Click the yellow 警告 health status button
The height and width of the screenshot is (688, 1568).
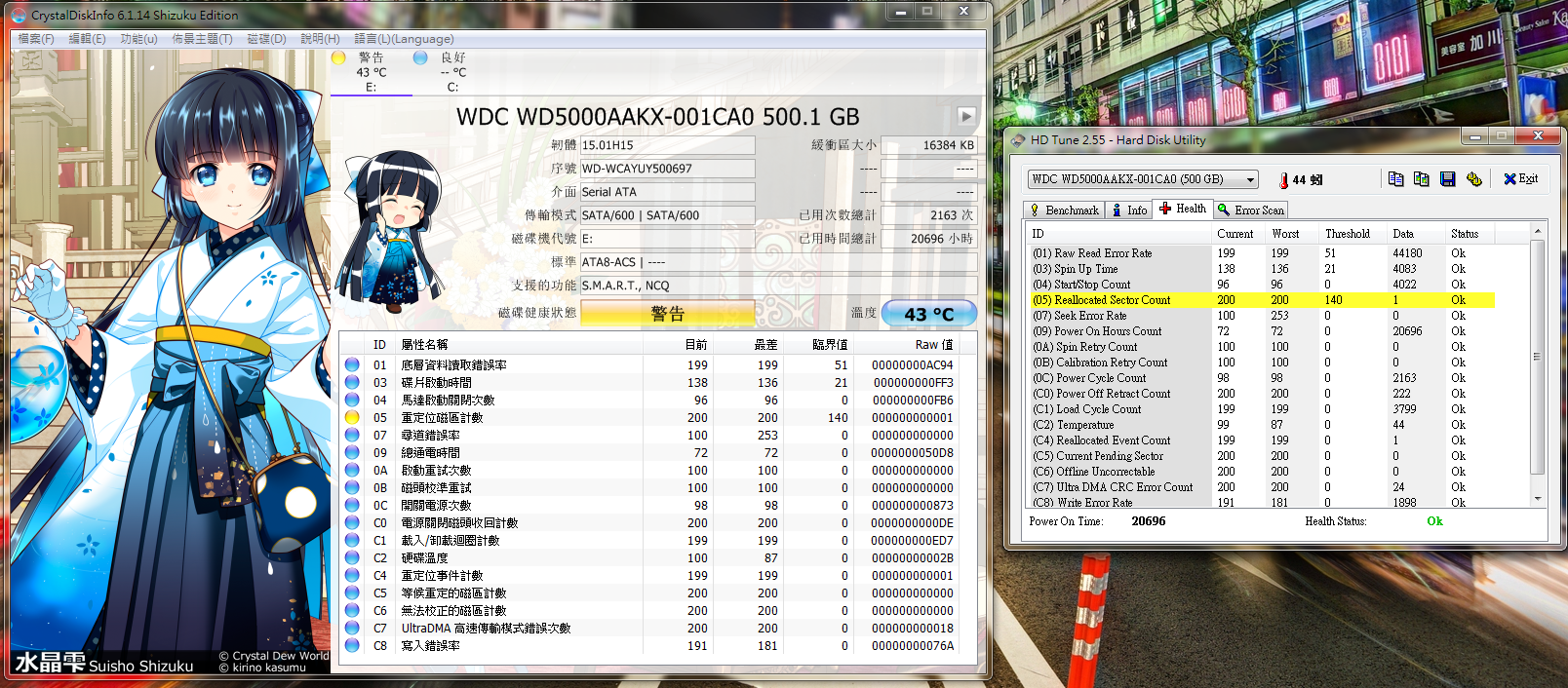click(x=668, y=313)
